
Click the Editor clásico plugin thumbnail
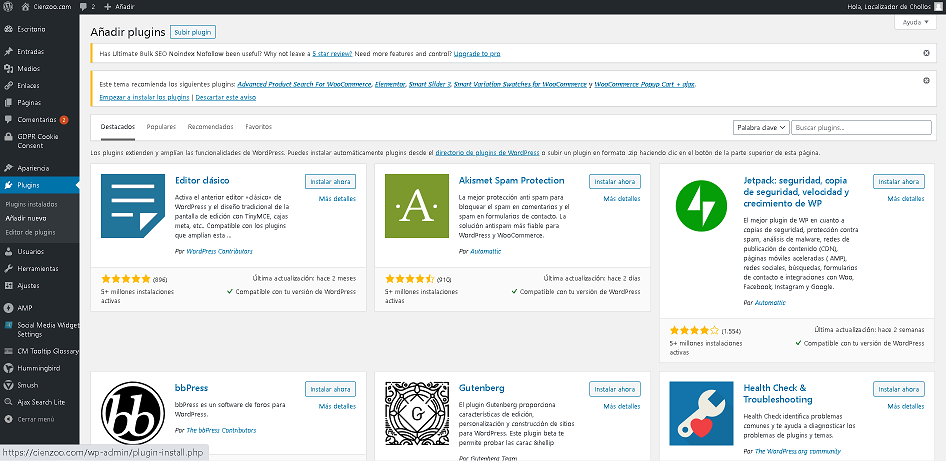coord(133,206)
